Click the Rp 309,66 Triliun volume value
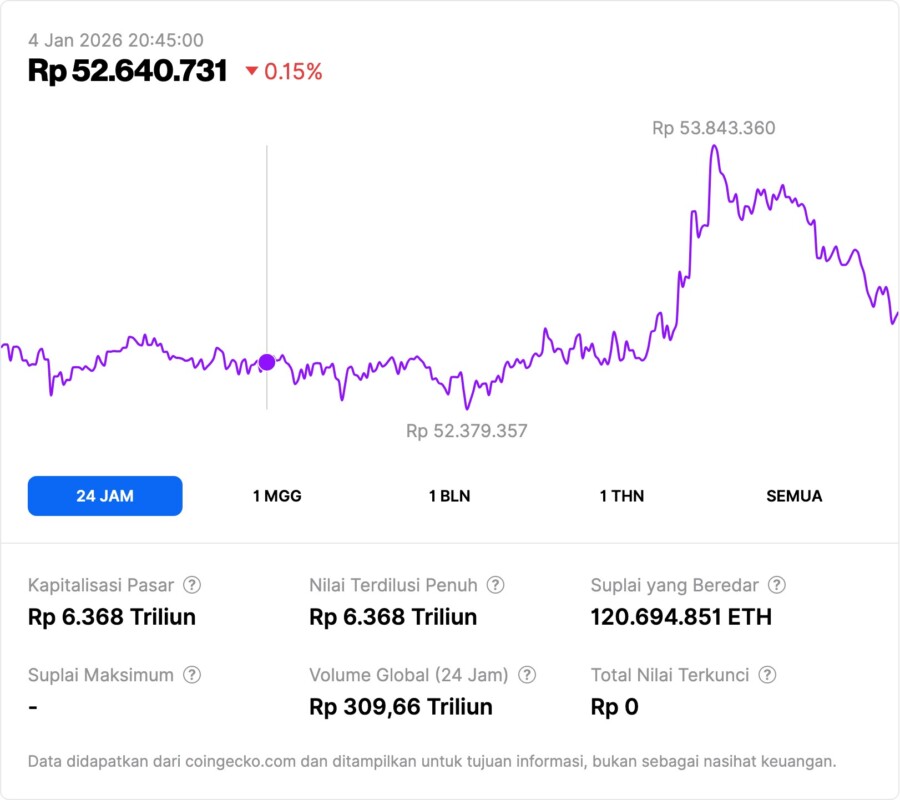The height and width of the screenshot is (800, 900). pyautogui.click(x=401, y=707)
